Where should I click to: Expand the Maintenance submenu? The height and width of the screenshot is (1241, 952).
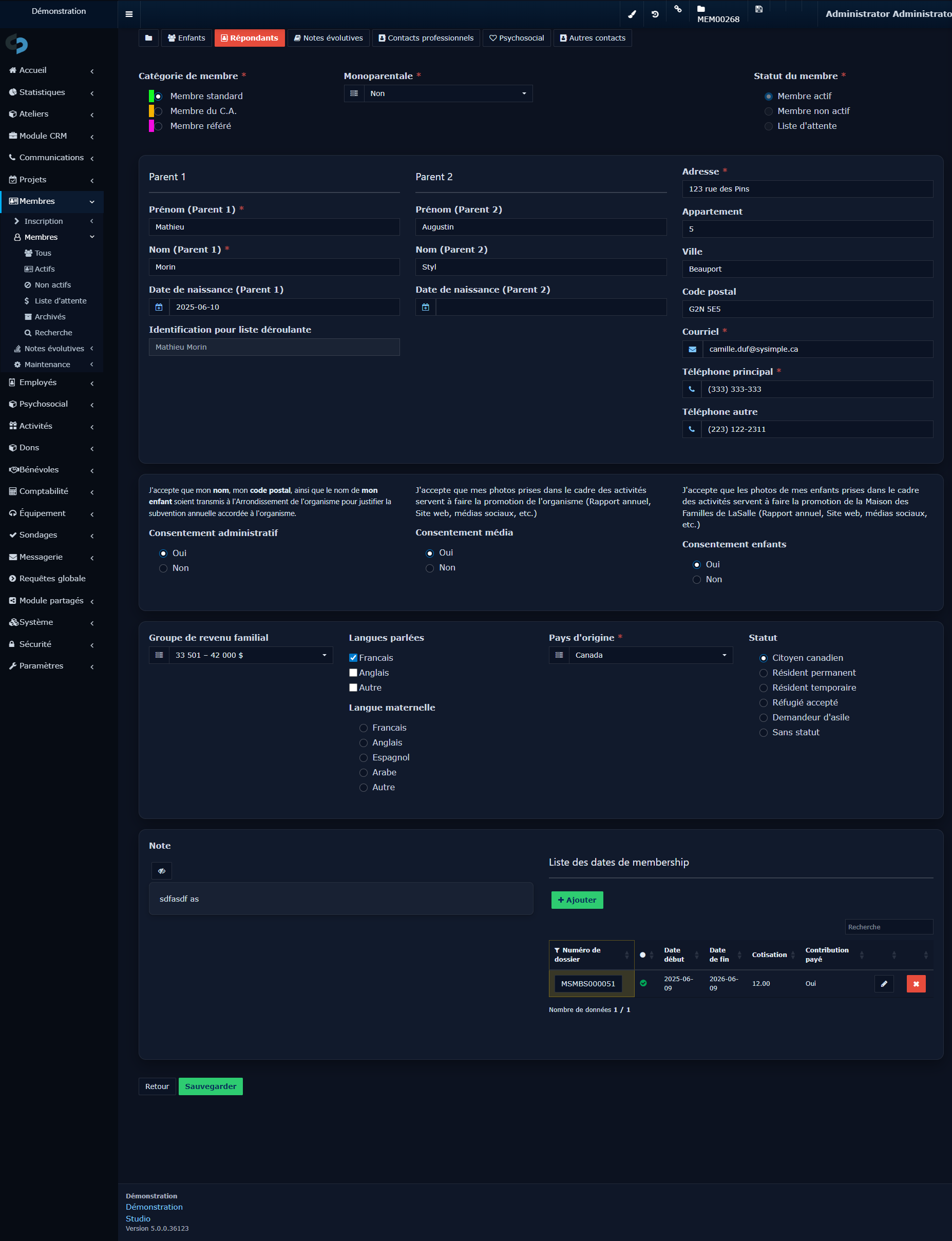[x=54, y=365]
